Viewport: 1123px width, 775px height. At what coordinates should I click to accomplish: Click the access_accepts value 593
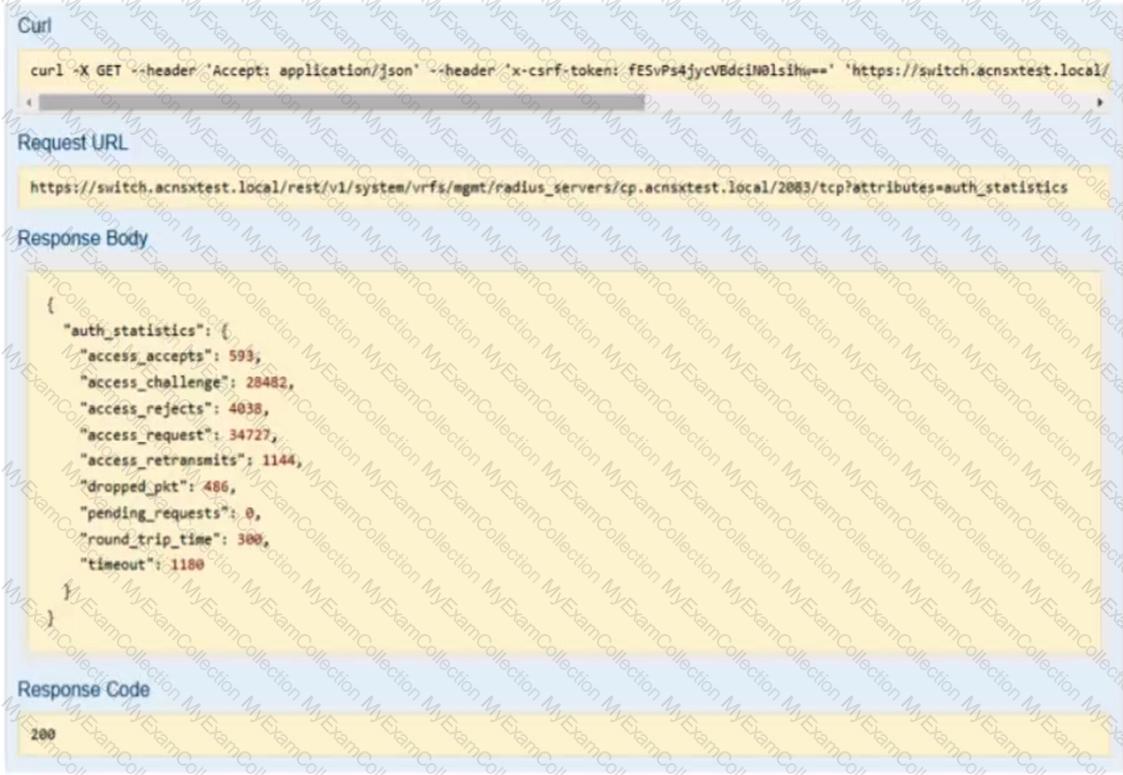click(241, 356)
